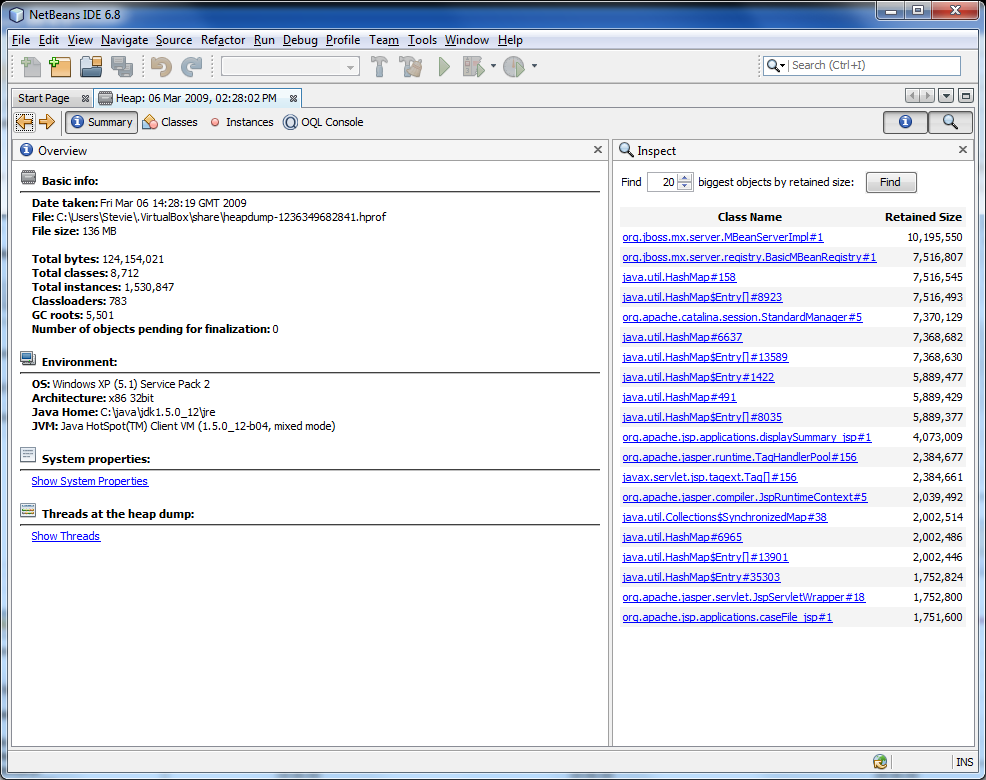Image resolution: width=986 pixels, height=780 pixels.
Task: Open the Team menu
Action: 384,40
